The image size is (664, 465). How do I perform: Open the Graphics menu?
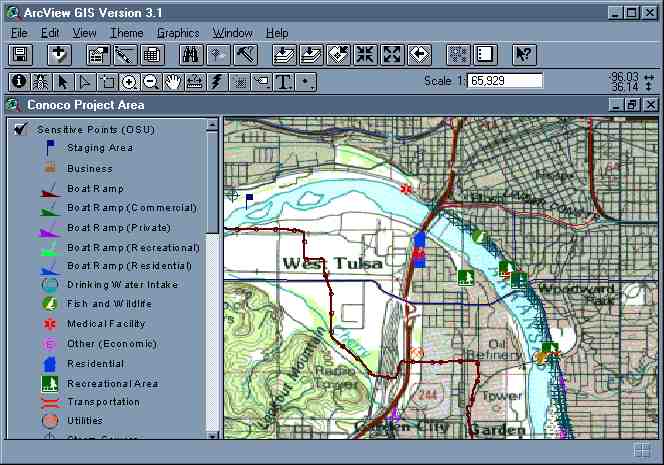[178, 33]
